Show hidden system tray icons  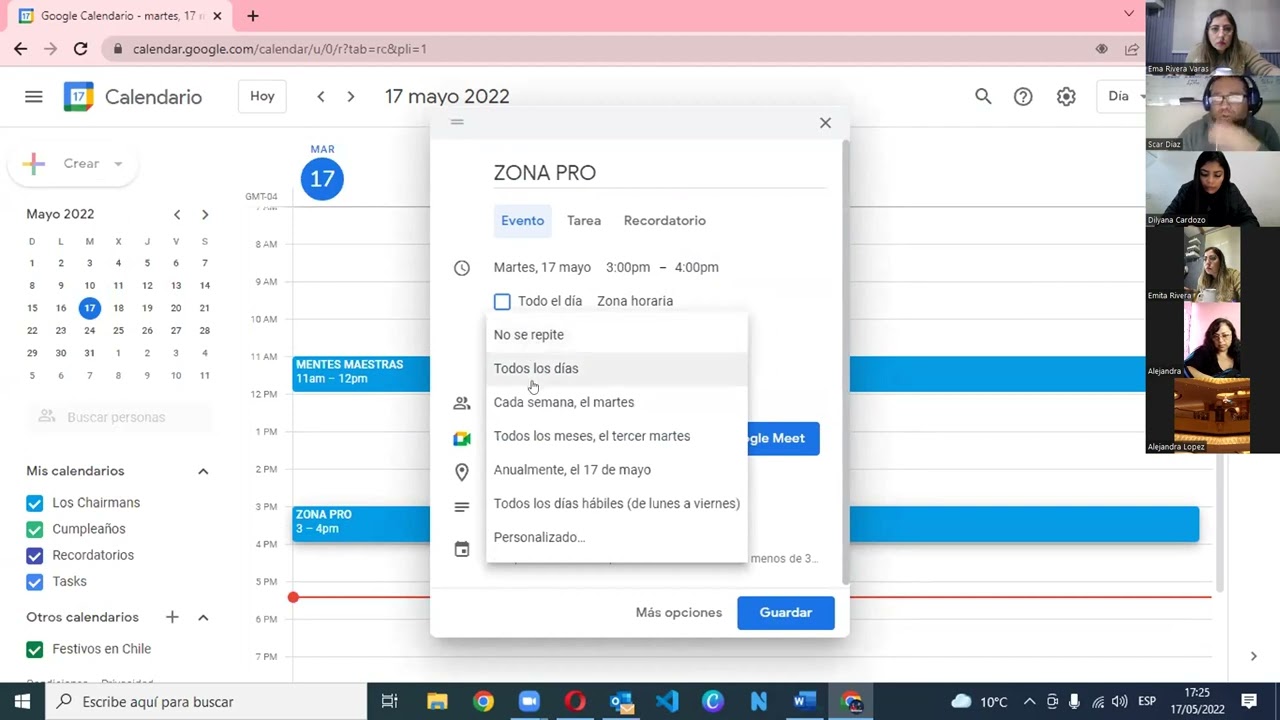[x=1027, y=701]
